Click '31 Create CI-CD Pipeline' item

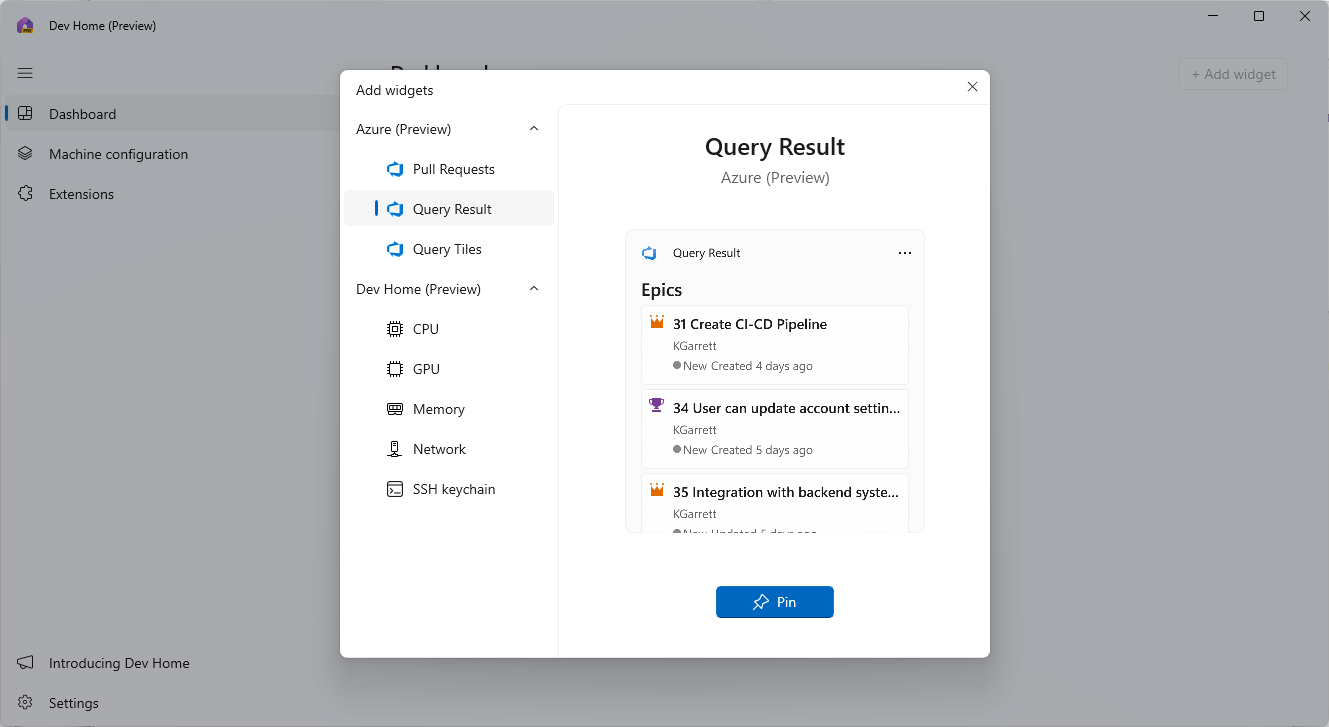tap(775, 345)
